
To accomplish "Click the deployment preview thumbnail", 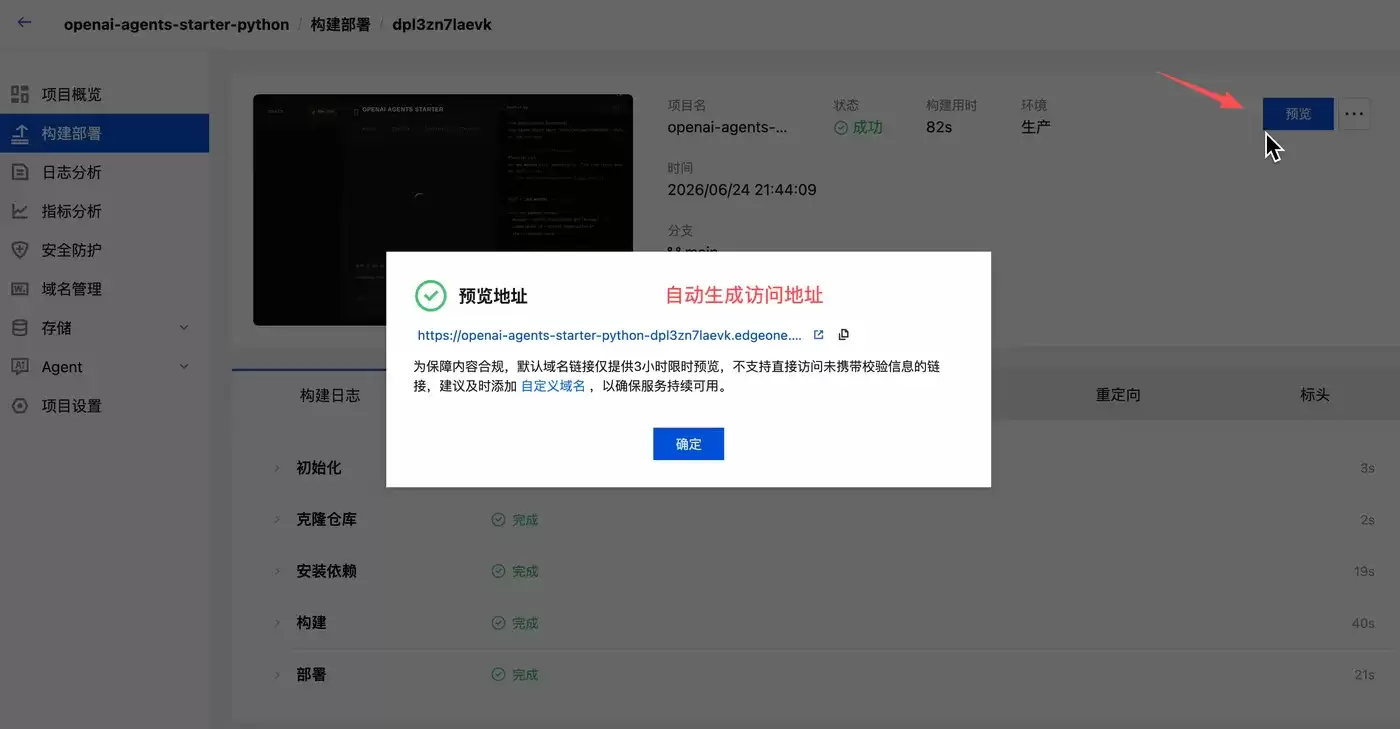I will (x=443, y=210).
